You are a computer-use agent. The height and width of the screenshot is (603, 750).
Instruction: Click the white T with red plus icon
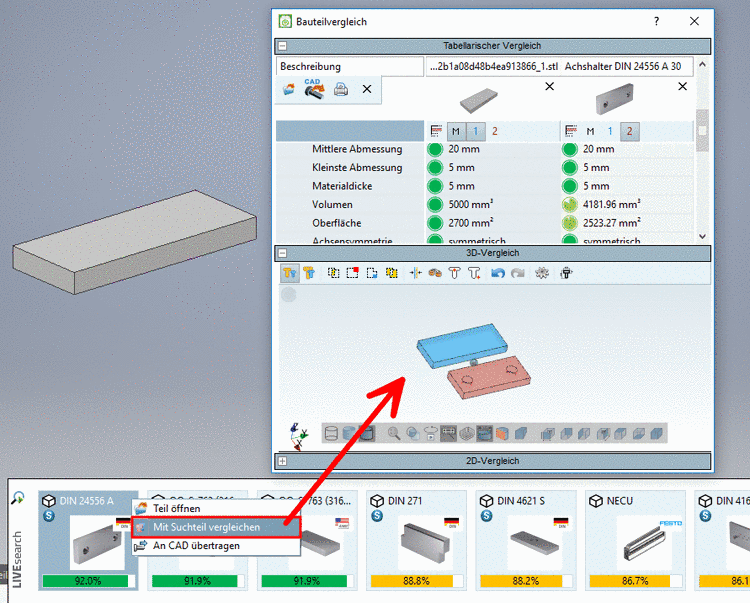(x=474, y=273)
